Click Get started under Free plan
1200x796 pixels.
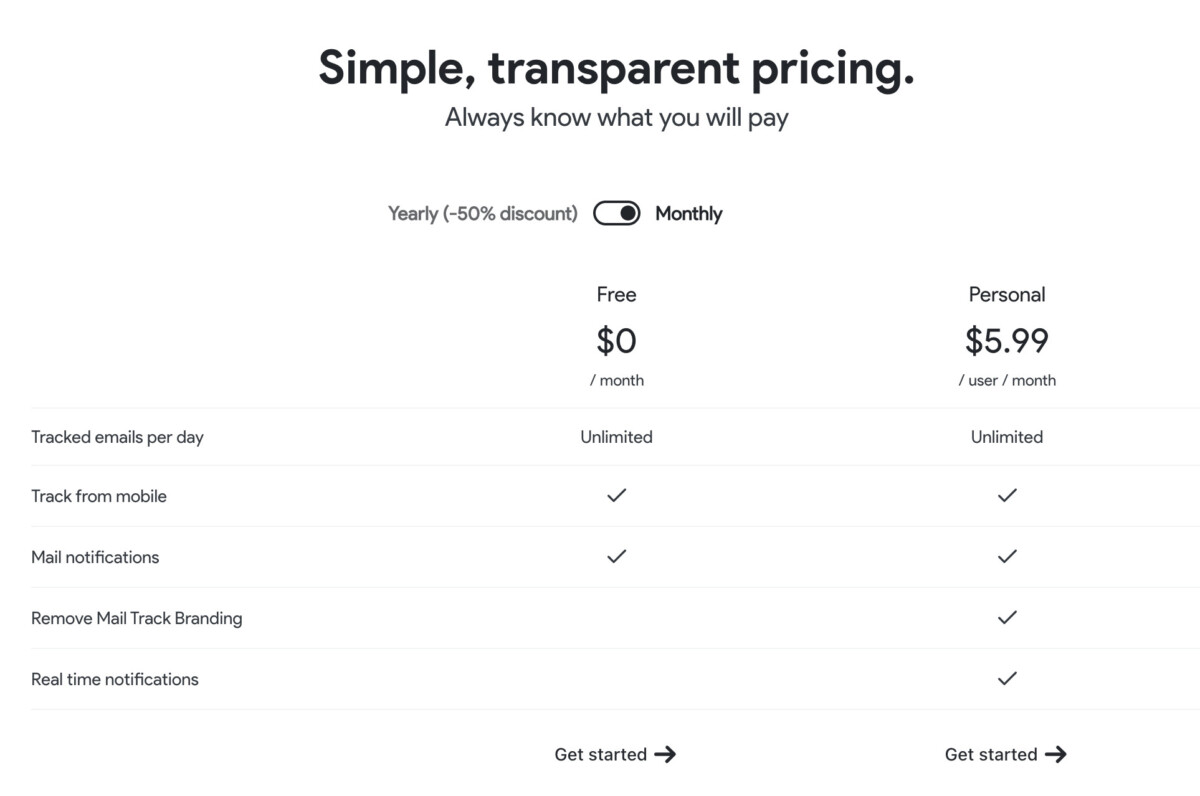coord(601,755)
